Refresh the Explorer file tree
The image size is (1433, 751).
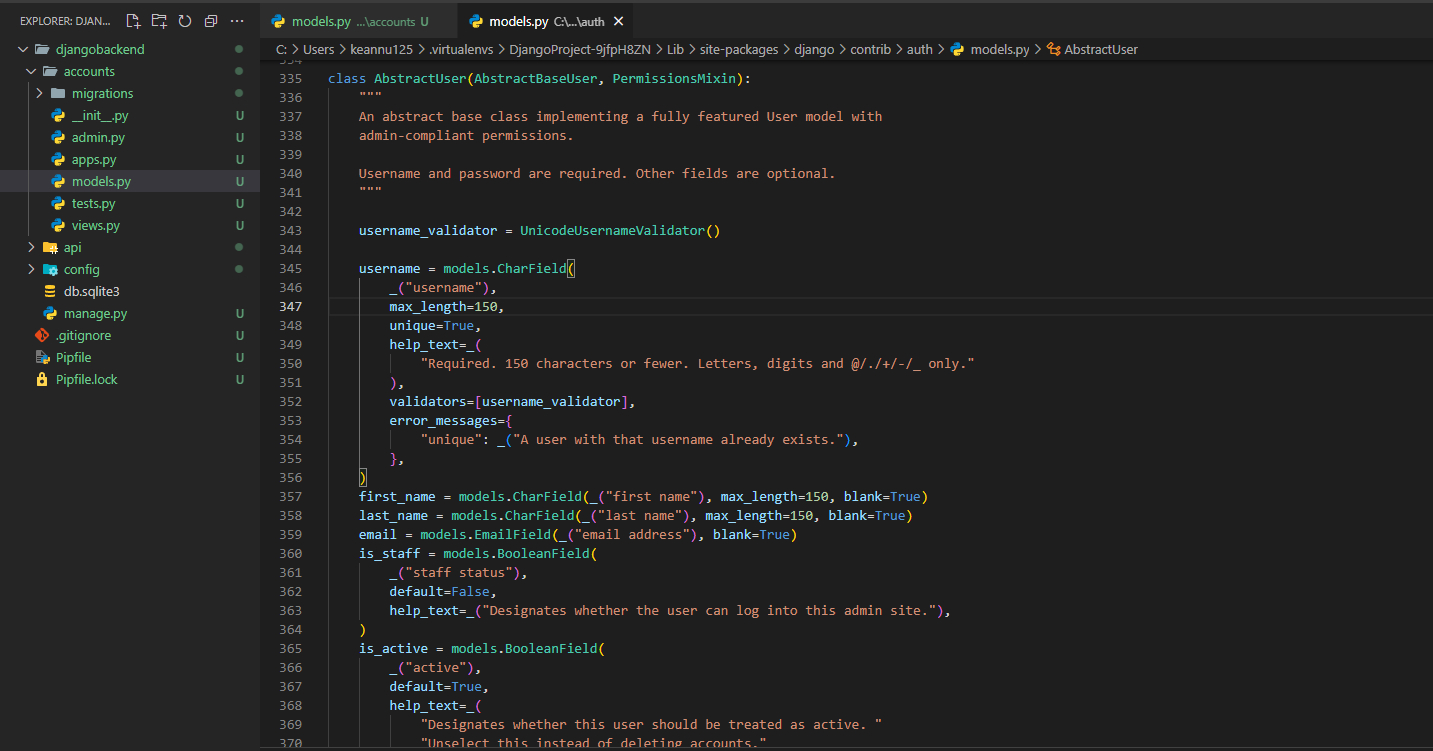point(185,21)
